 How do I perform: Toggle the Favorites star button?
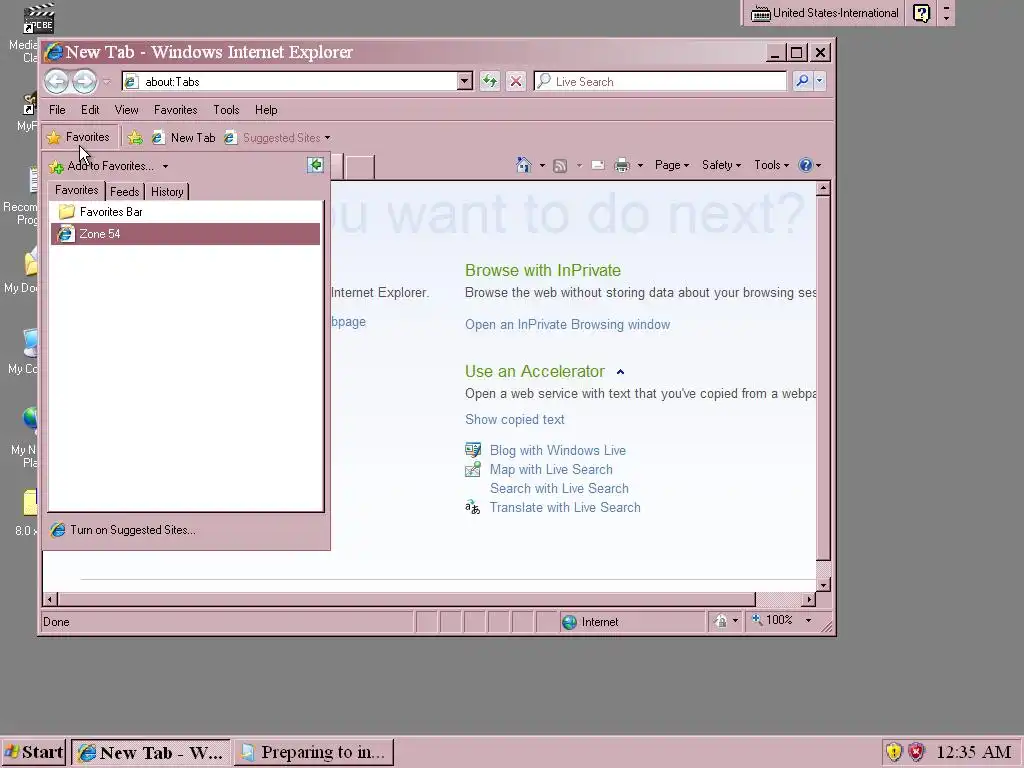point(79,137)
